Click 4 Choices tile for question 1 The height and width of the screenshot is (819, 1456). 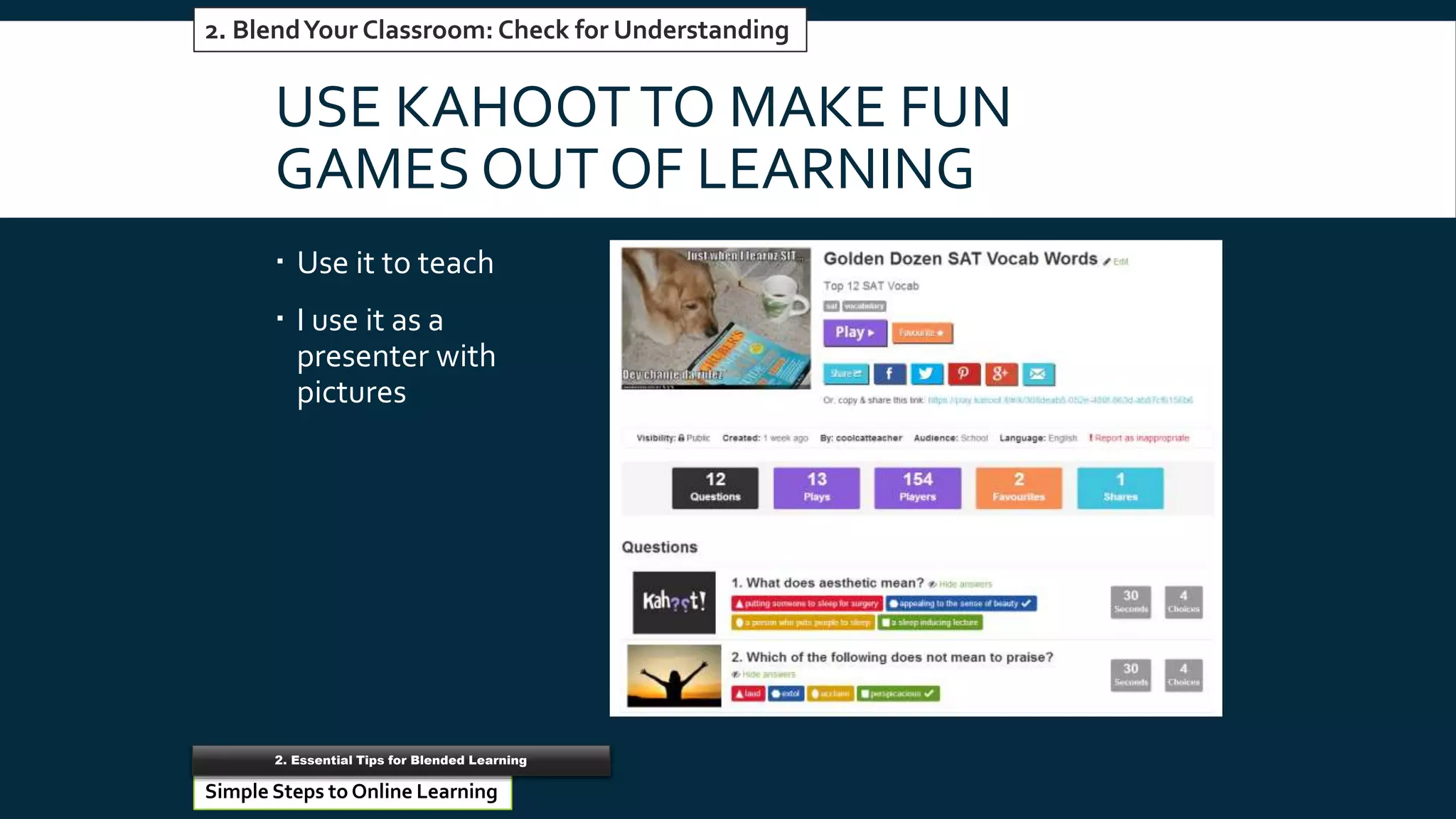pos(1184,601)
